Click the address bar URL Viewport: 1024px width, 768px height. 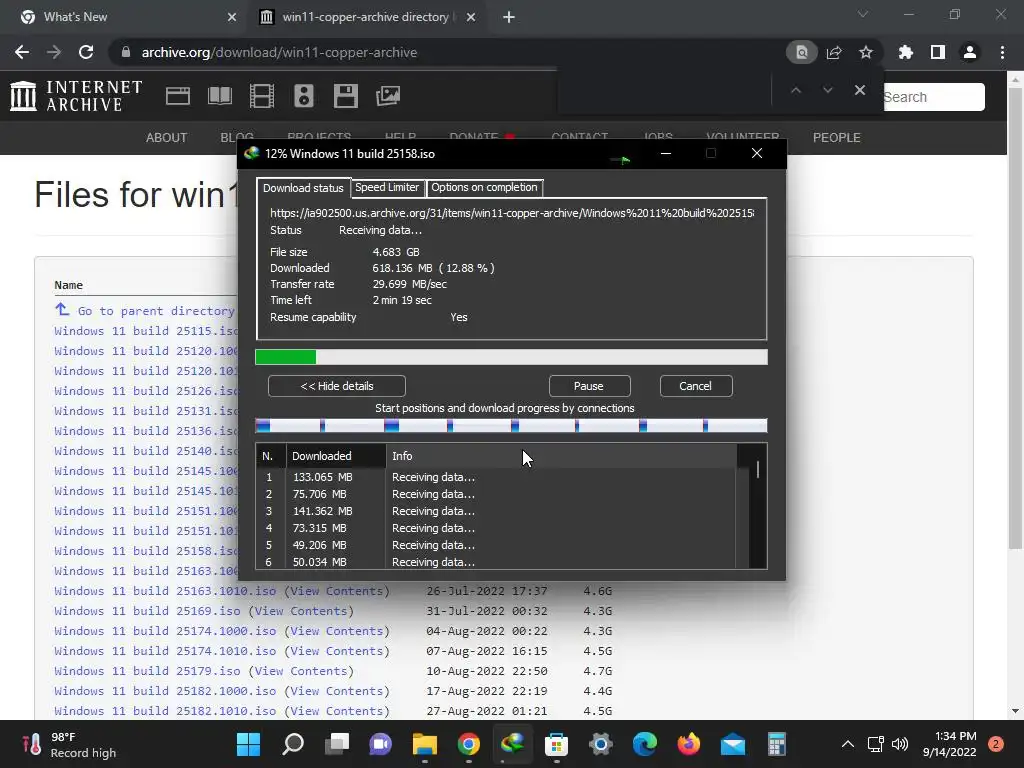point(280,52)
